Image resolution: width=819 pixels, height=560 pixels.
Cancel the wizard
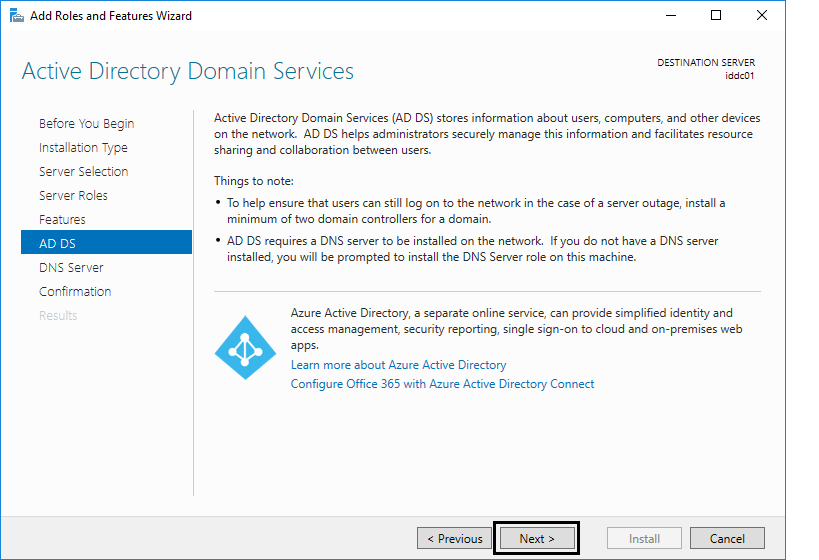tap(727, 539)
